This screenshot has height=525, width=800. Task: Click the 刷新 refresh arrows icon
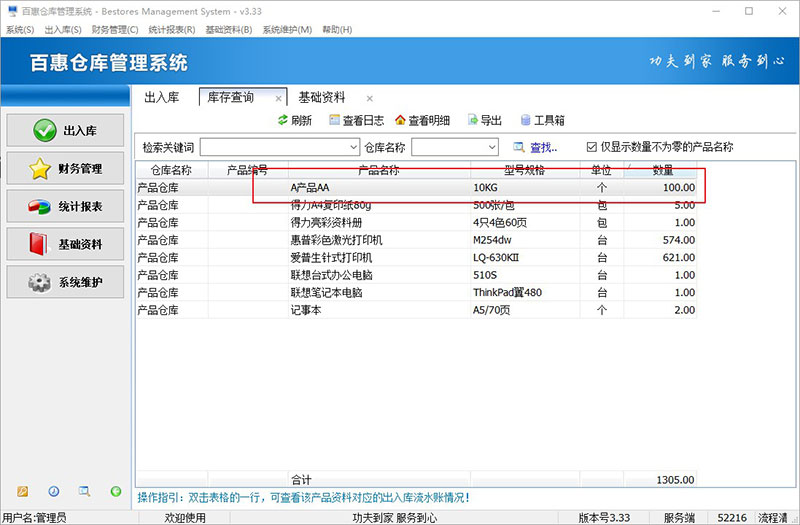[x=283, y=120]
